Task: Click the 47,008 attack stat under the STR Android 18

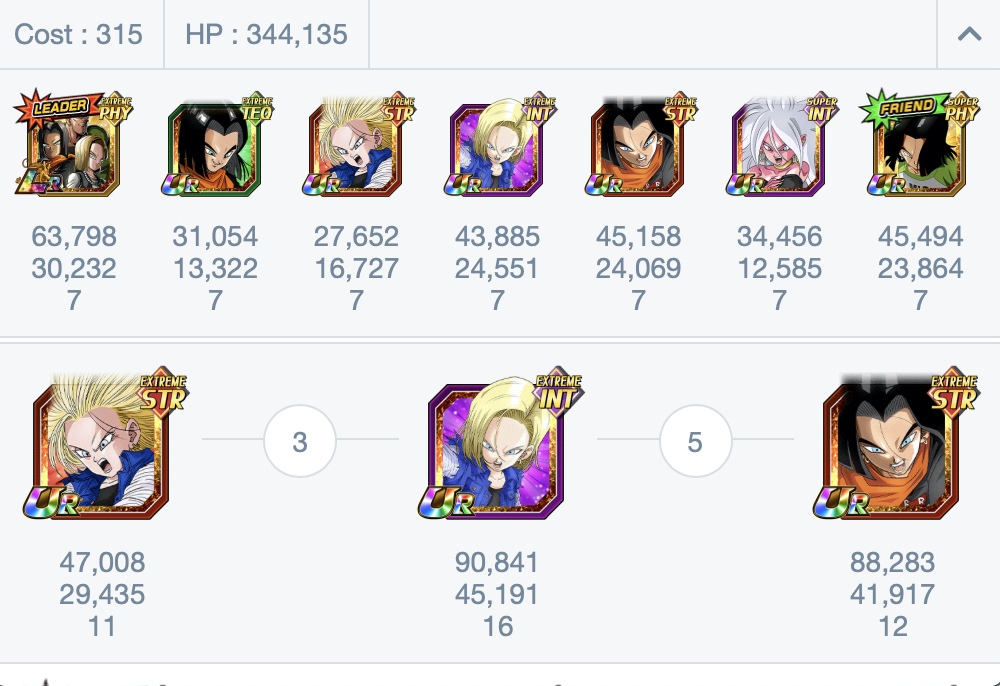Action: pyautogui.click(x=102, y=562)
